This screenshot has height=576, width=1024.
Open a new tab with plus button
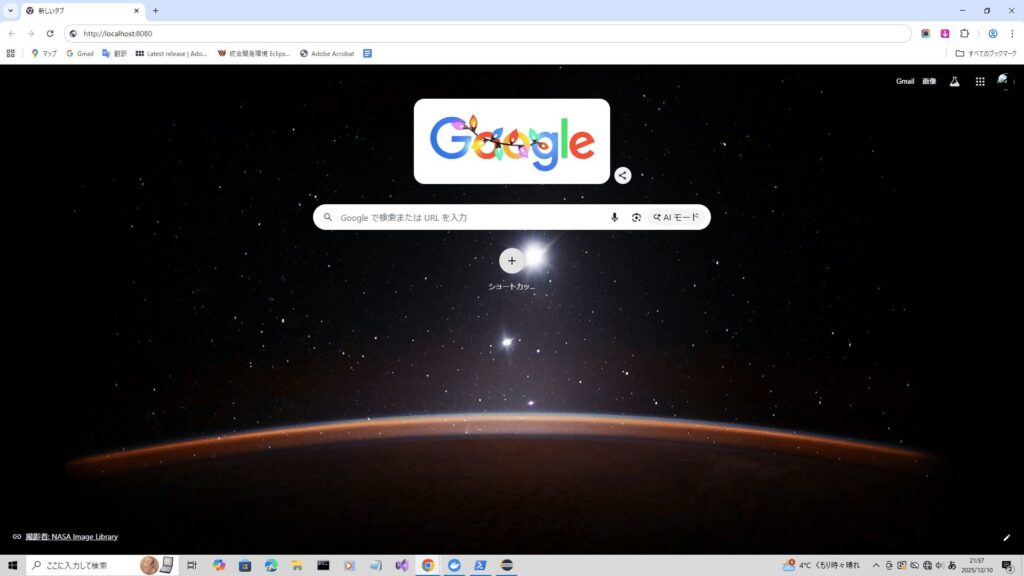click(155, 10)
